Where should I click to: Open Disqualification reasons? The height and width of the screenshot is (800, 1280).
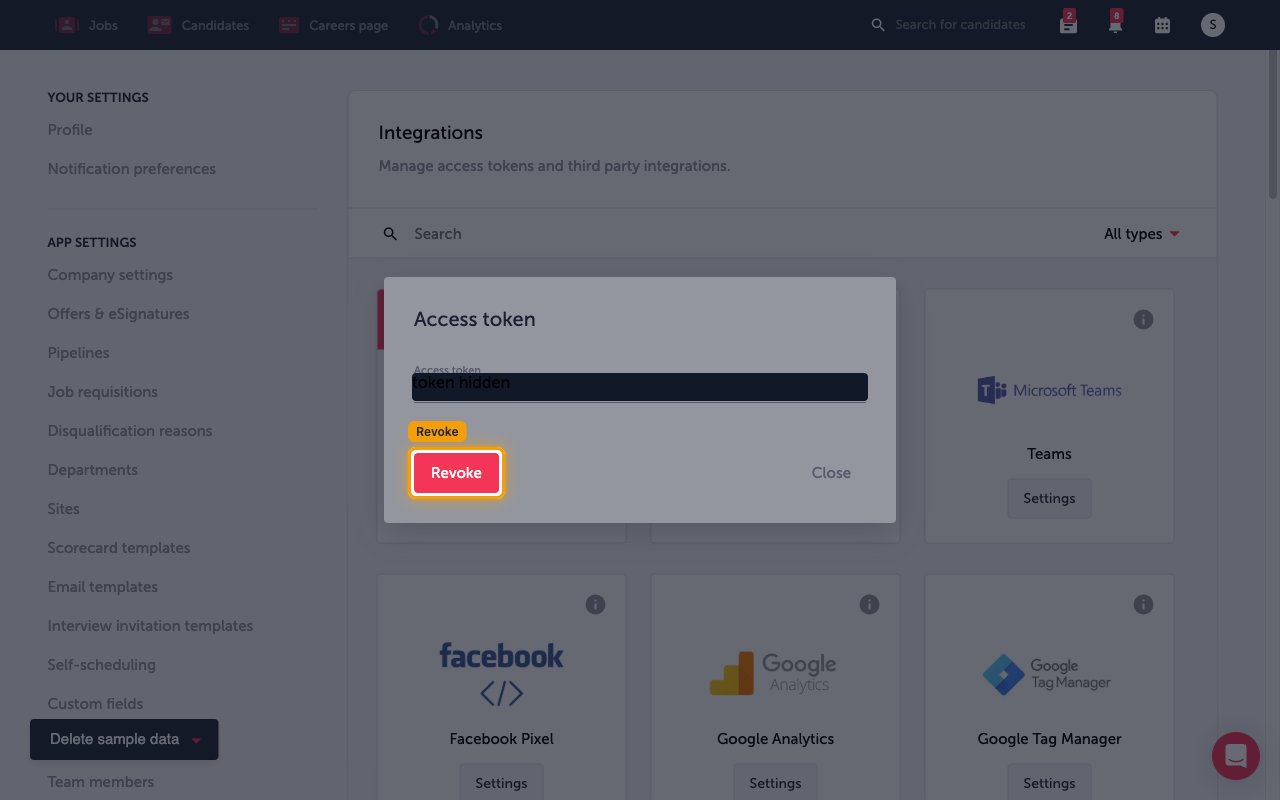tap(130, 431)
